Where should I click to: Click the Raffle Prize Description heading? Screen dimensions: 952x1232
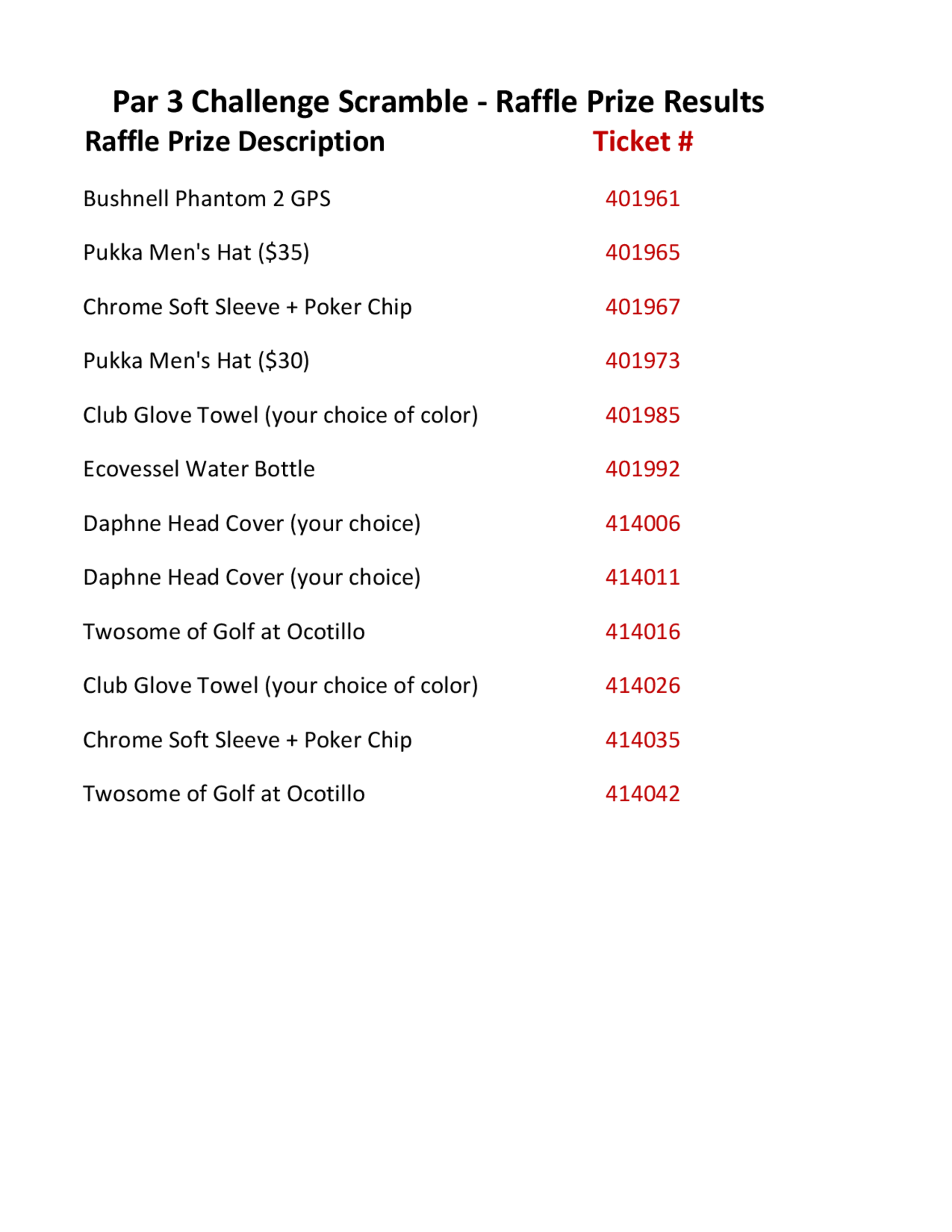pos(235,141)
